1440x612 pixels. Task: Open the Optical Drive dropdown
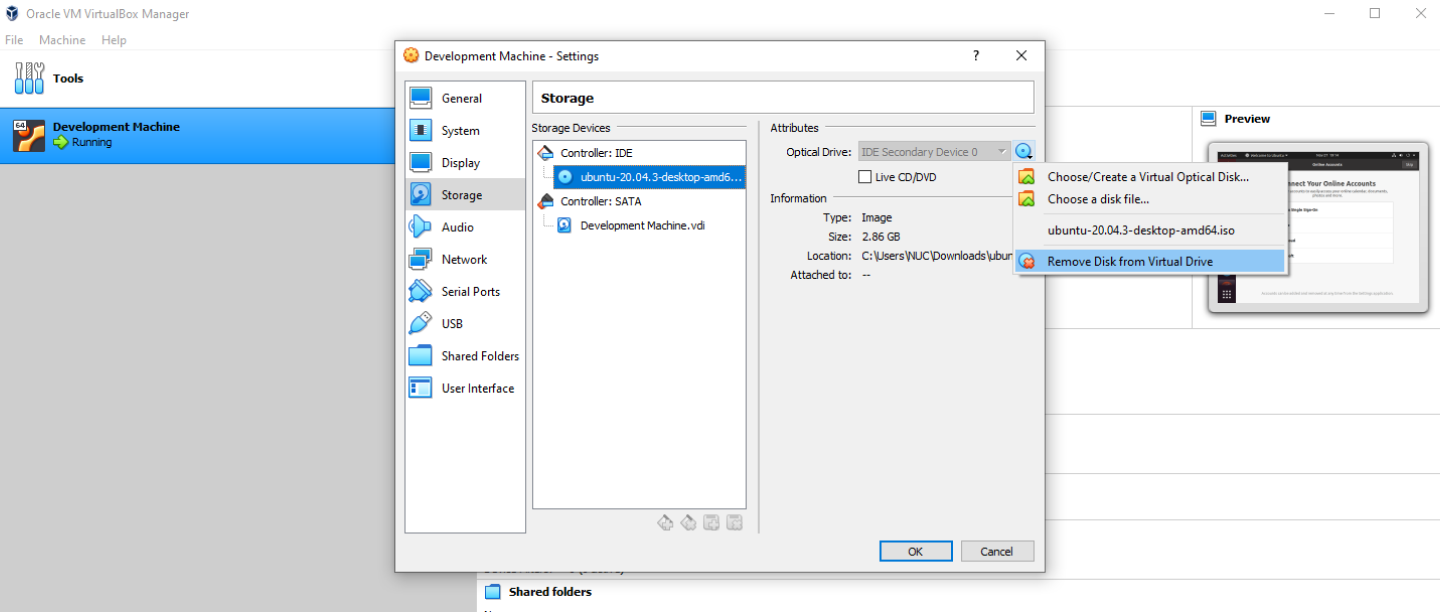934,152
